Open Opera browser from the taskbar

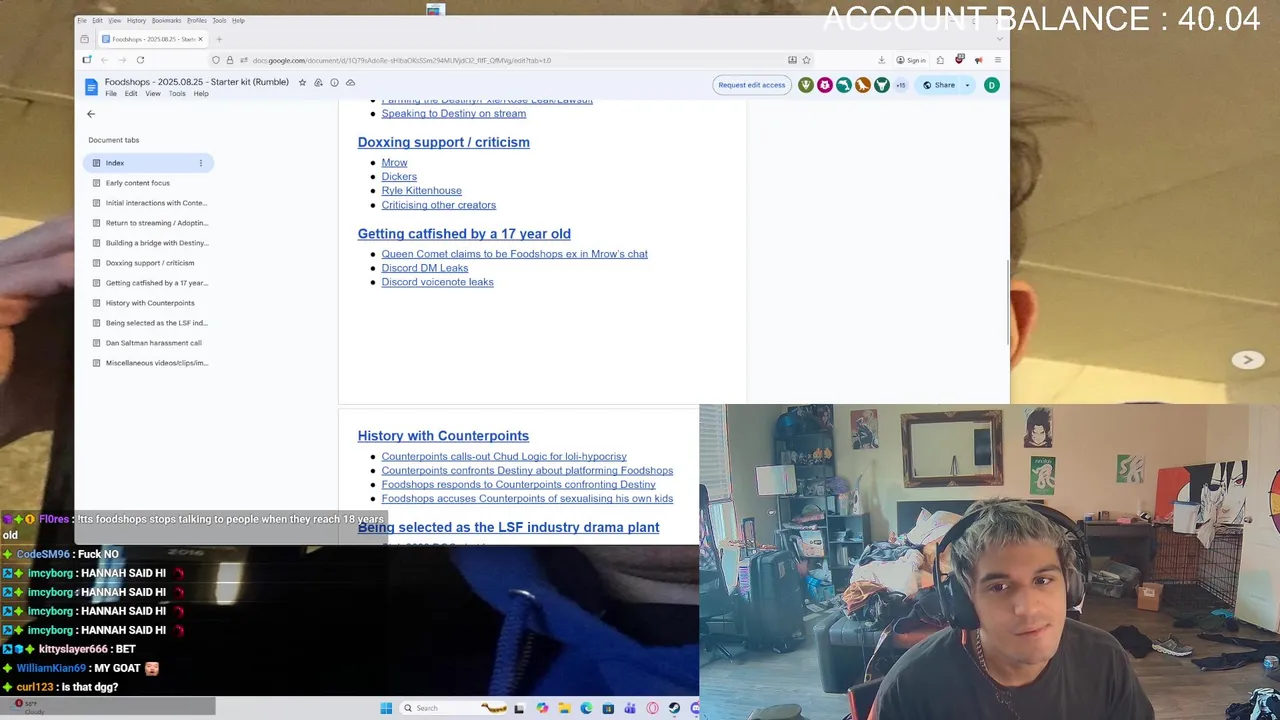(x=652, y=708)
